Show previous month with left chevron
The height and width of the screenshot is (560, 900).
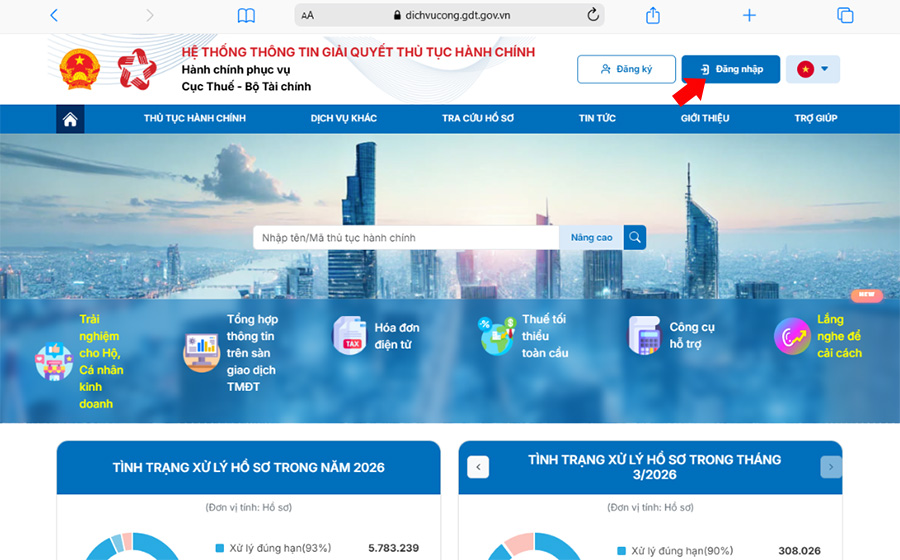tap(478, 467)
